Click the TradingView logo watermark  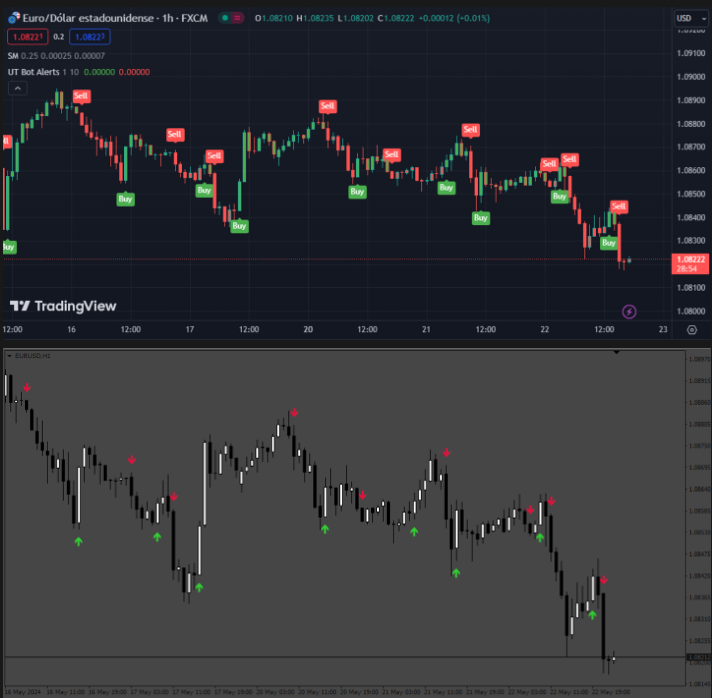pos(63,306)
